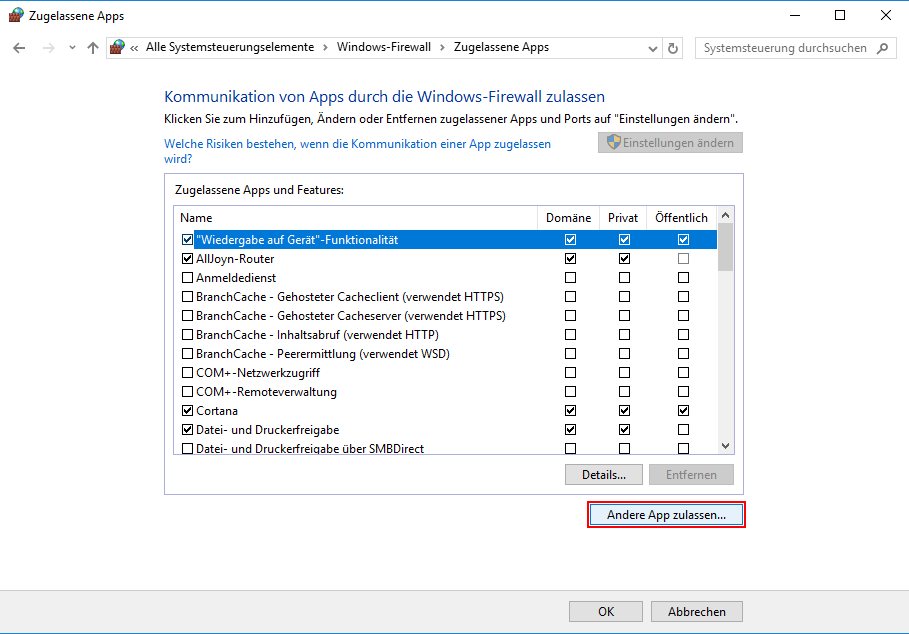The height and width of the screenshot is (634, 909).
Task: Click the Entfernen button
Action: click(x=691, y=475)
